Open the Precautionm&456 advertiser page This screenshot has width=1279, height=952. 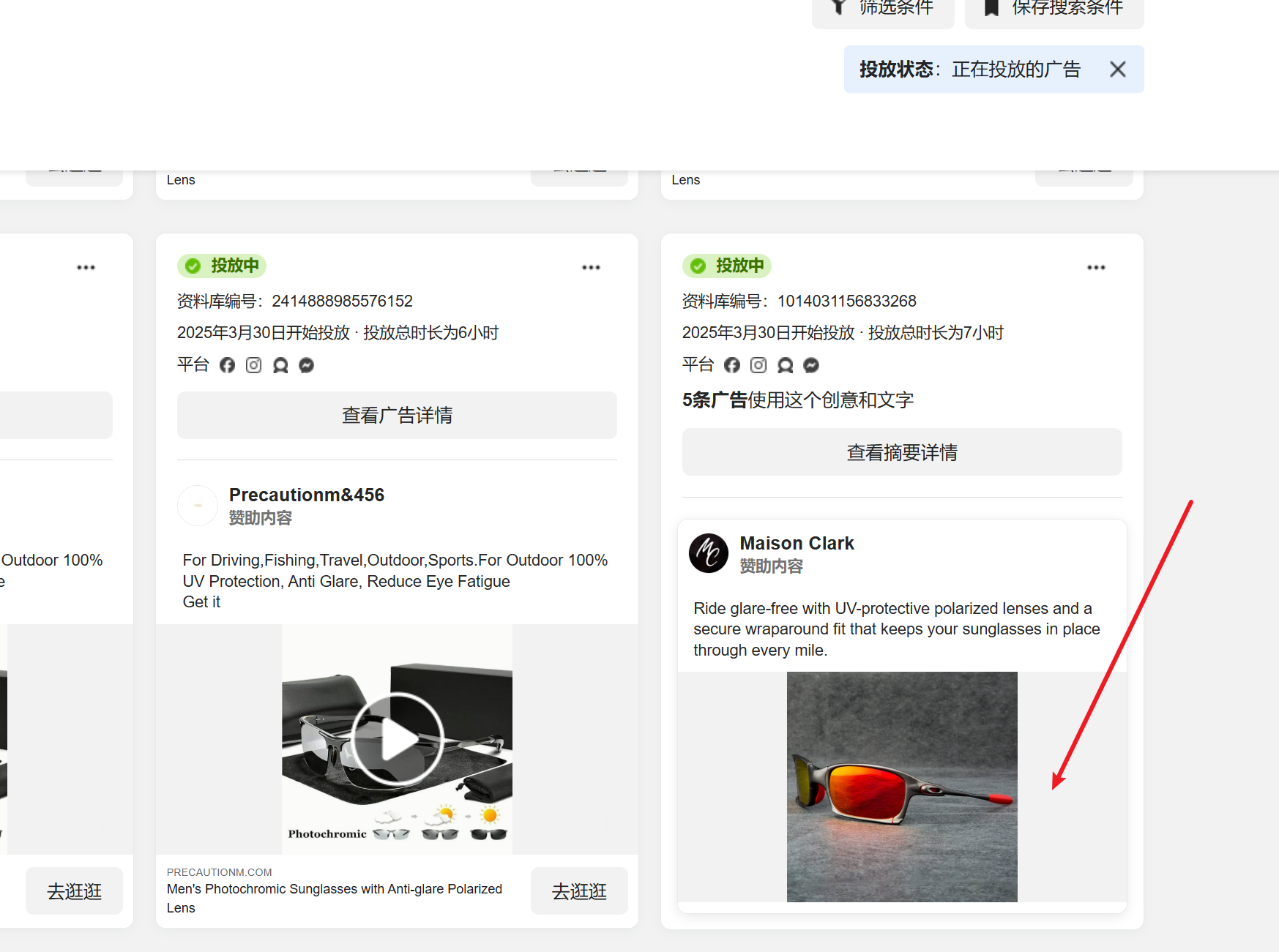306,495
